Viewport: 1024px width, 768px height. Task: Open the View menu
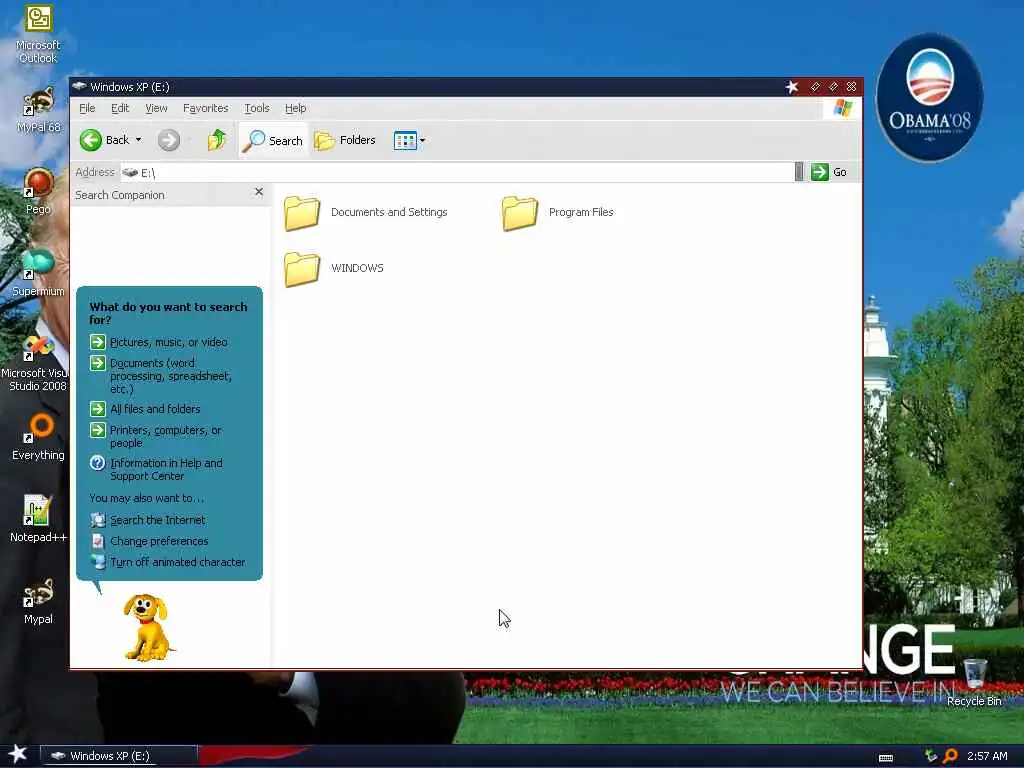point(156,108)
